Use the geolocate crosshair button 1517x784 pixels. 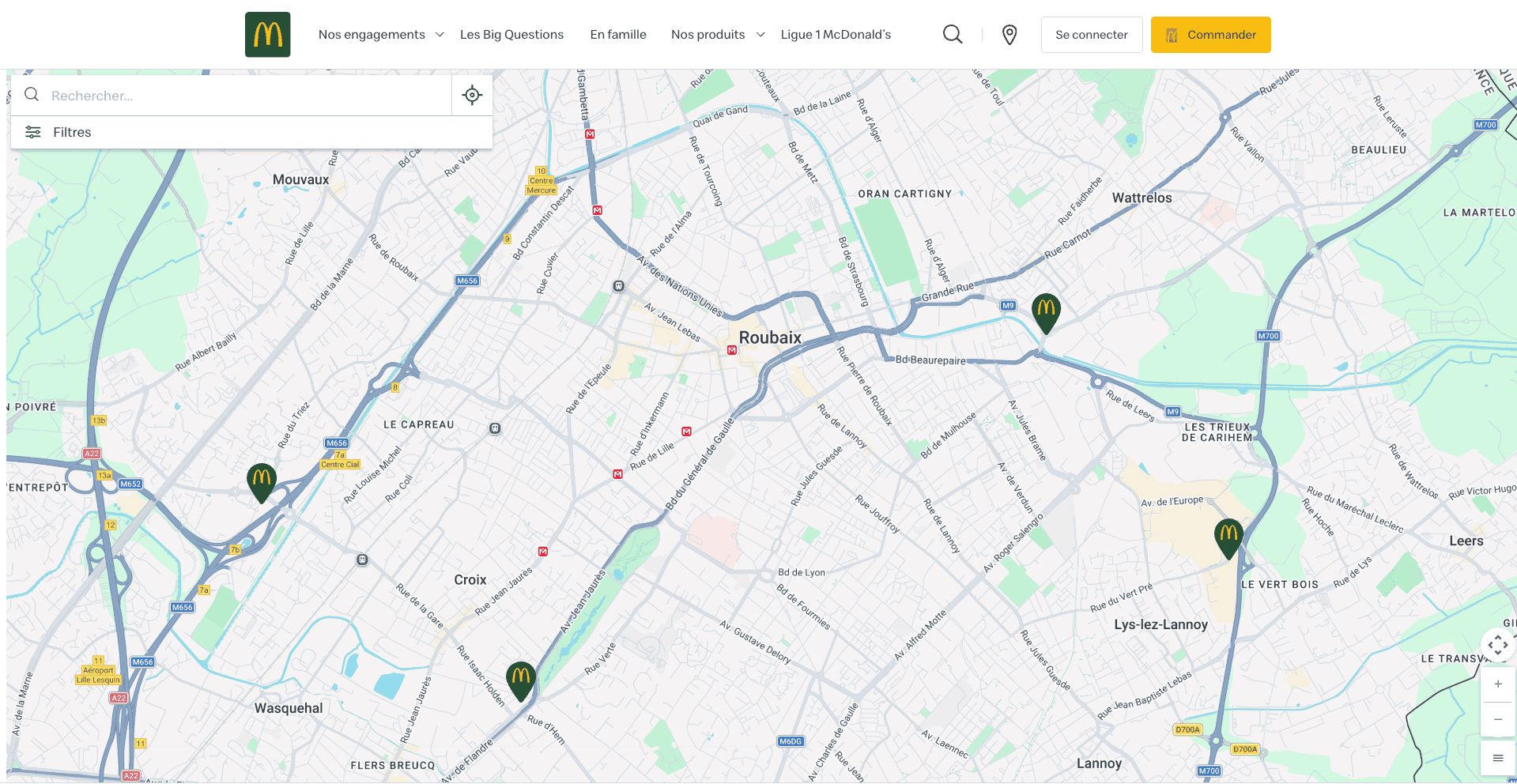point(472,95)
